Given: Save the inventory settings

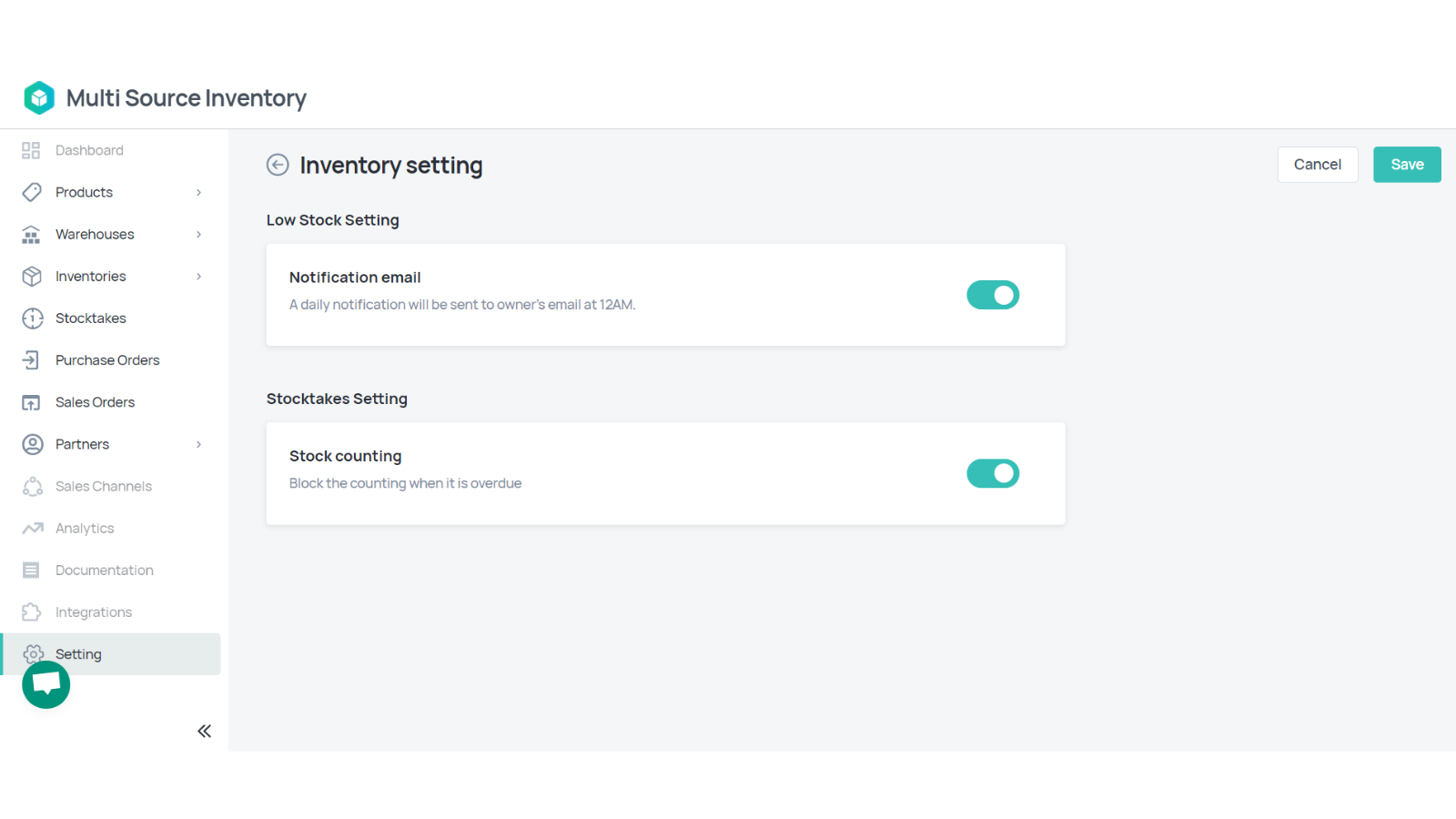Looking at the screenshot, I should click(x=1407, y=165).
